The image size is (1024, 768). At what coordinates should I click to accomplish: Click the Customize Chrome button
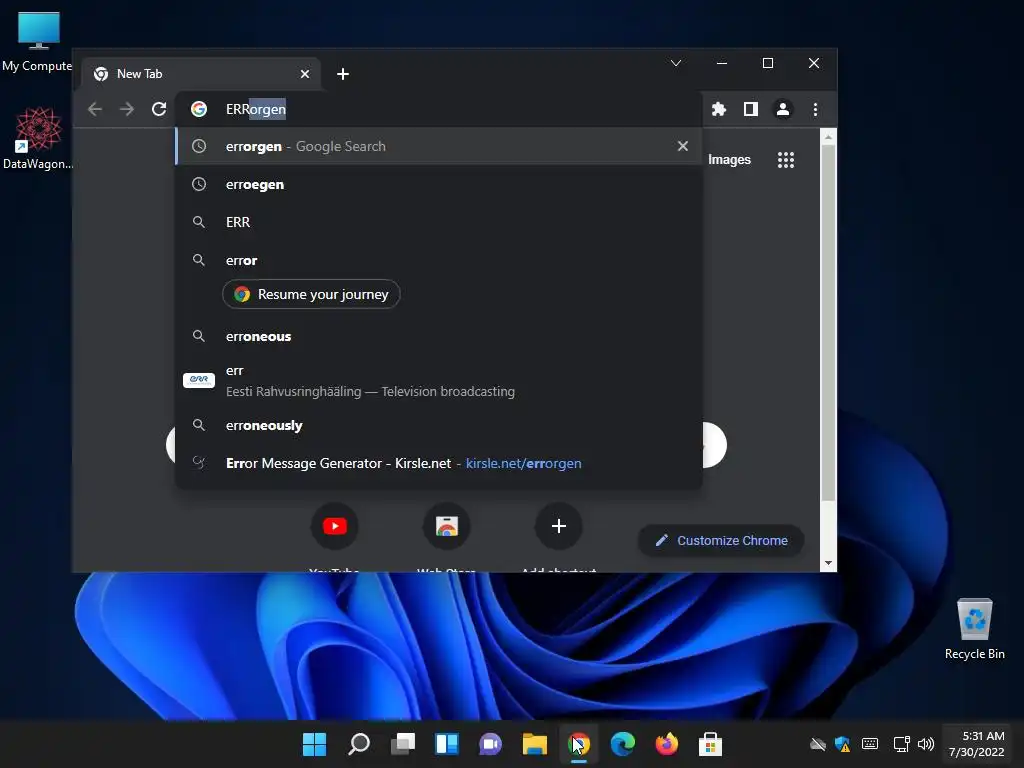[x=721, y=541]
